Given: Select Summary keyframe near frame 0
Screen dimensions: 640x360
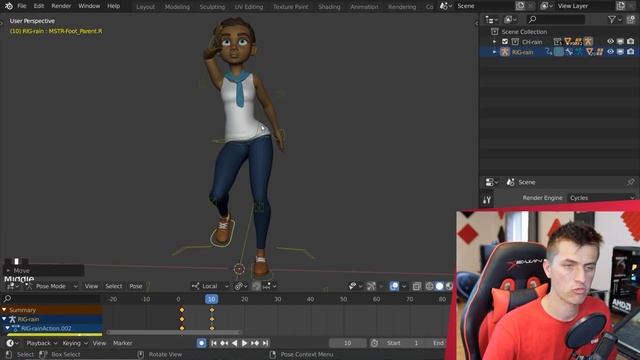Looking at the screenshot, I should [x=182, y=310].
